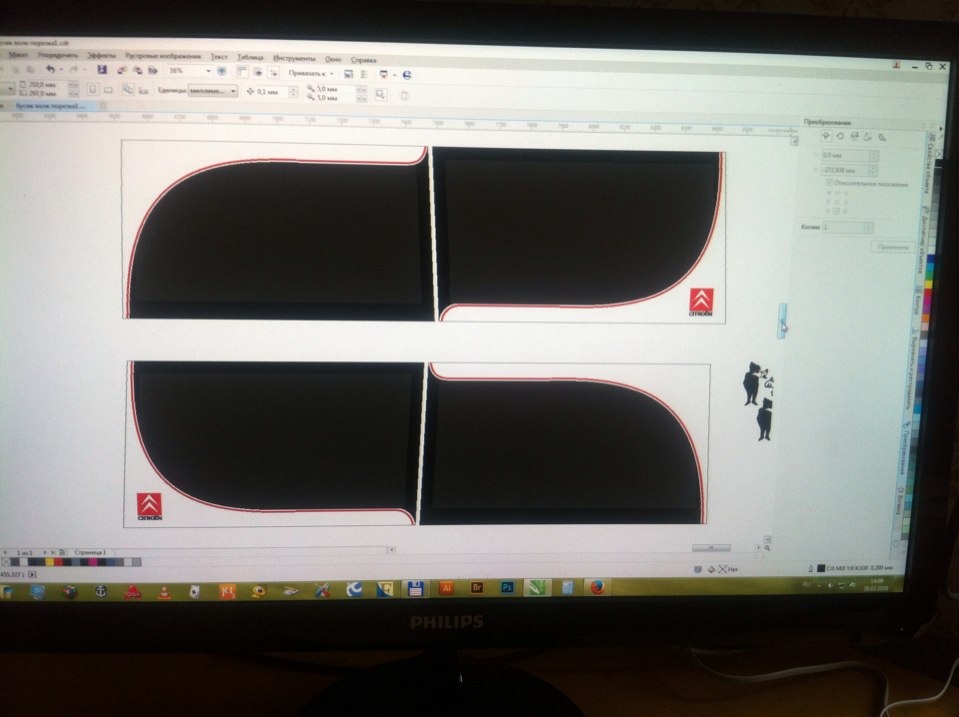Open the units dropdown showing millimeters
Screen dimensions: 959x717
tap(213, 91)
